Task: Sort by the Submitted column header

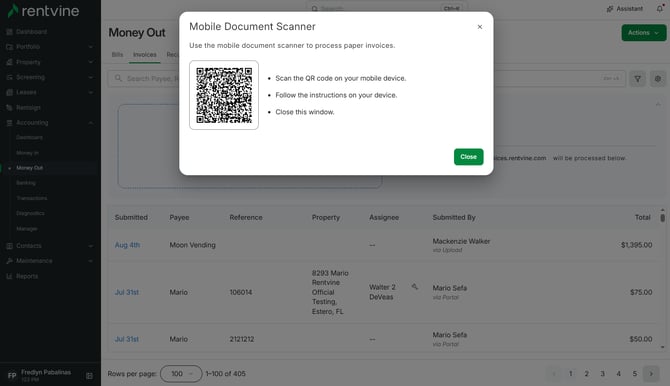Action: 131,218
